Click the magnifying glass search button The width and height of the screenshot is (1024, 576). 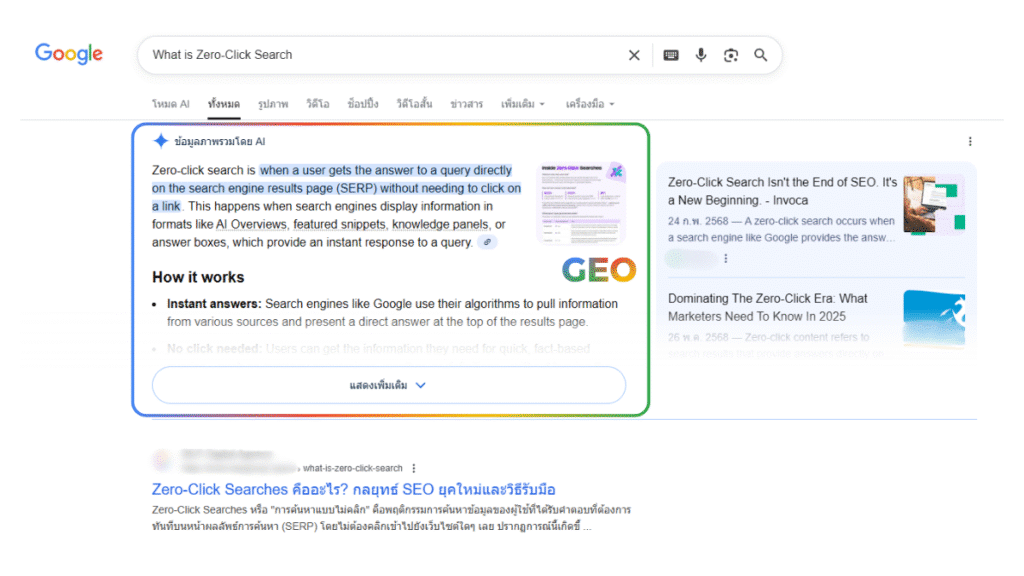(x=761, y=55)
